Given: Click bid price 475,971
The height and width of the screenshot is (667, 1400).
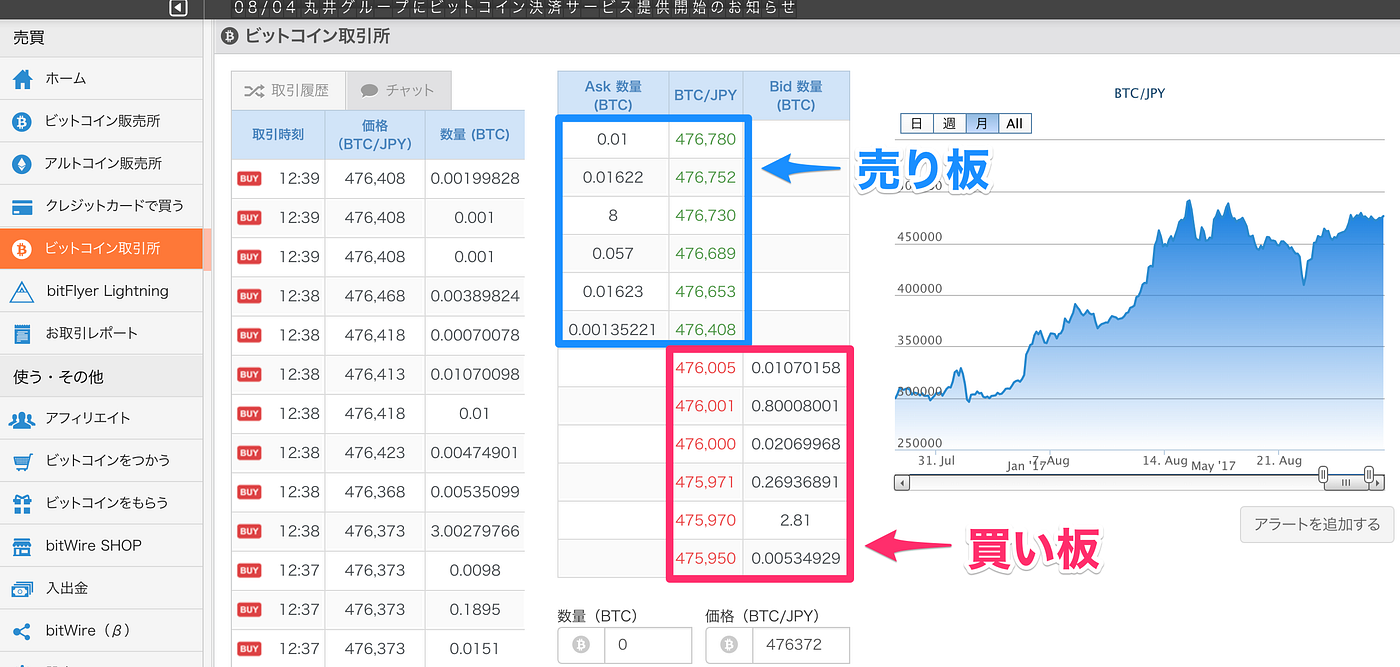Looking at the screenshot, I should pos(705,482).
